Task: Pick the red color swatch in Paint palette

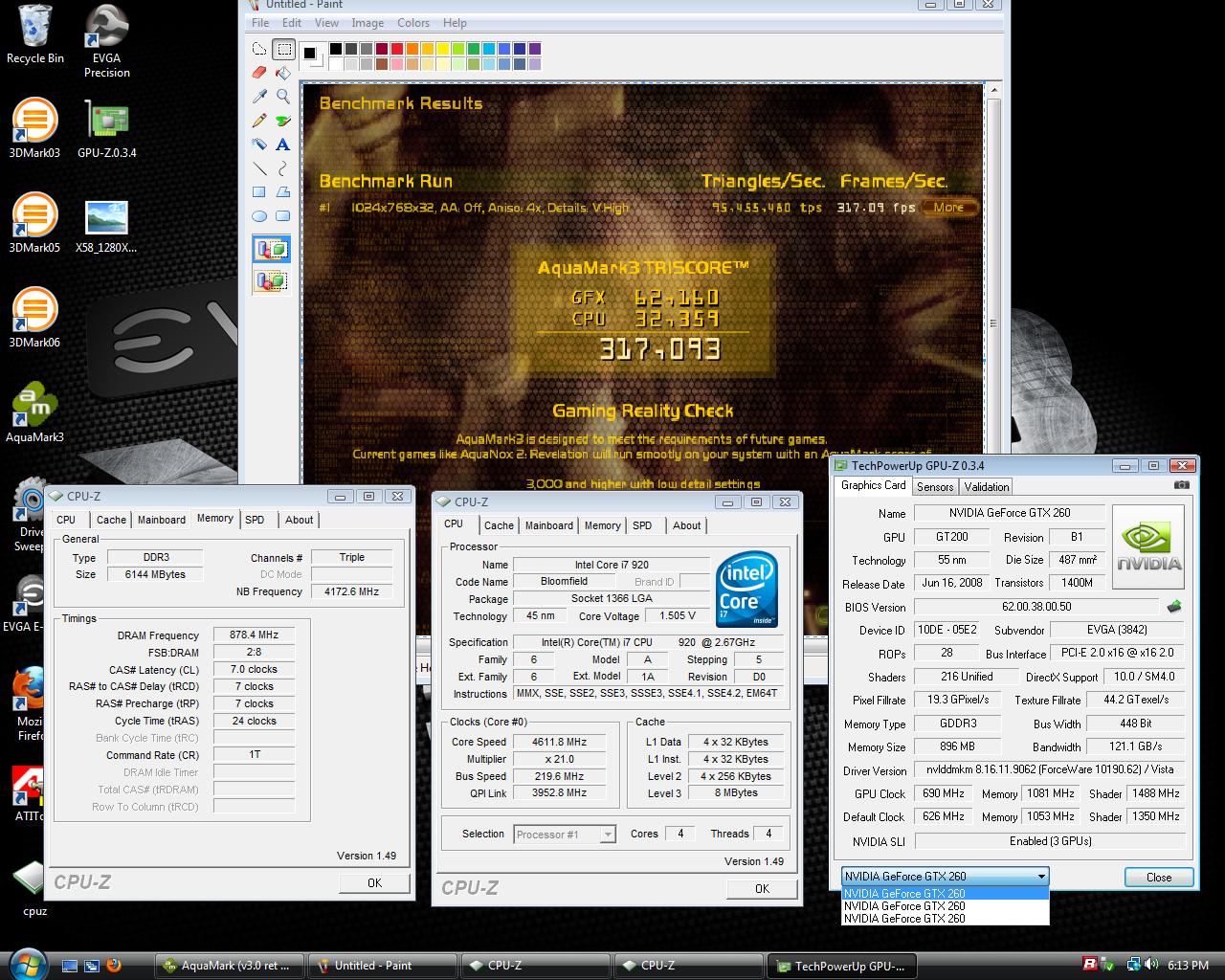Action: tap(396, 49)
